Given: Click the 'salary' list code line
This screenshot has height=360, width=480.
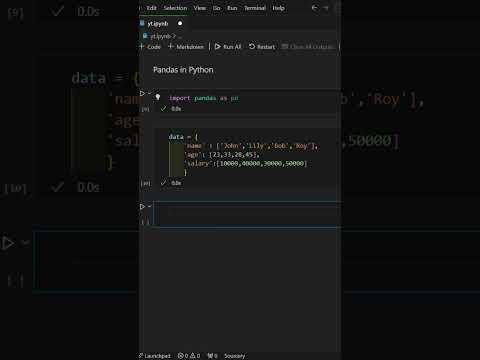Looking at the screenshot, I should click(246, 163).
